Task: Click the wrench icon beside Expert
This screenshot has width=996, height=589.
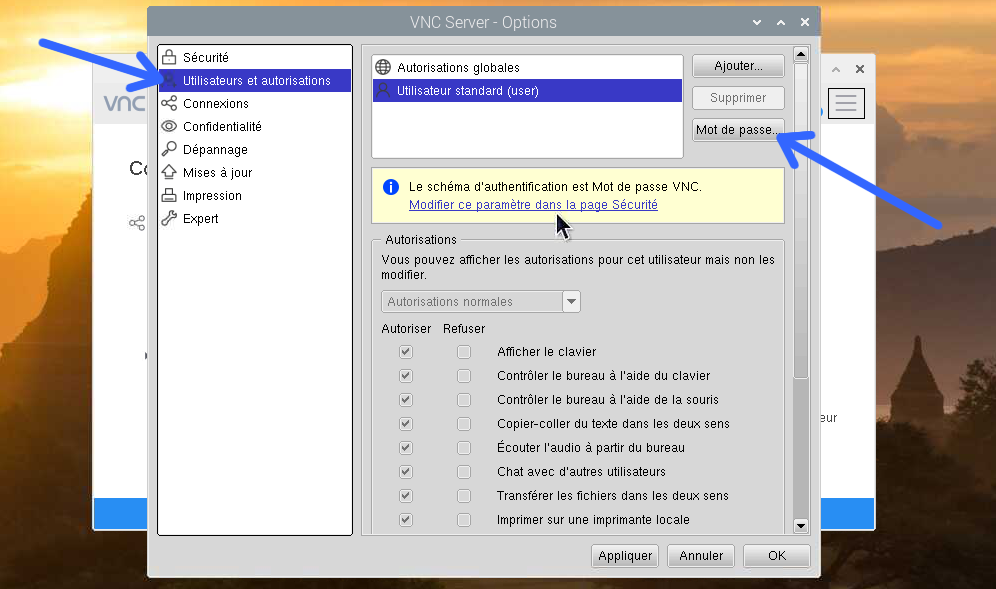Action: point(169,218)
